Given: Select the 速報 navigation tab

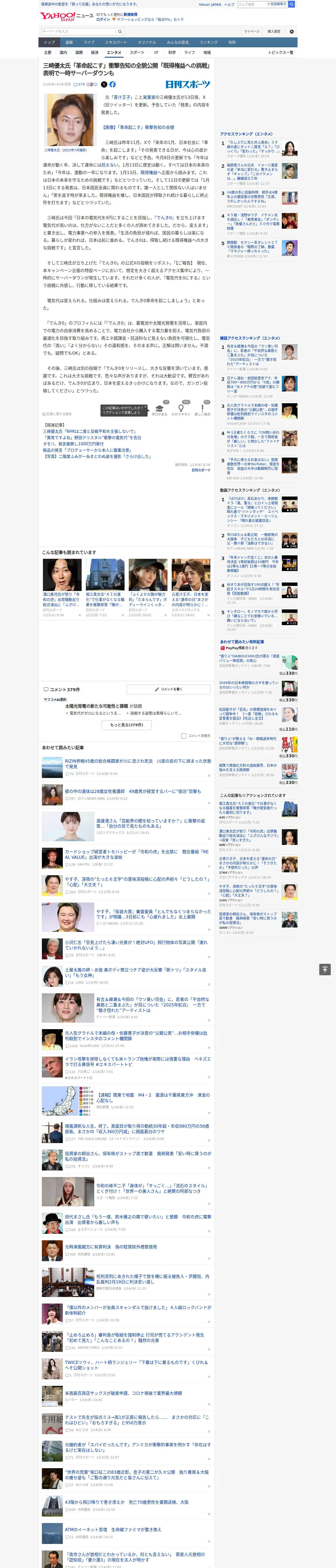Looking at the screenshot, I should [69, 43].
